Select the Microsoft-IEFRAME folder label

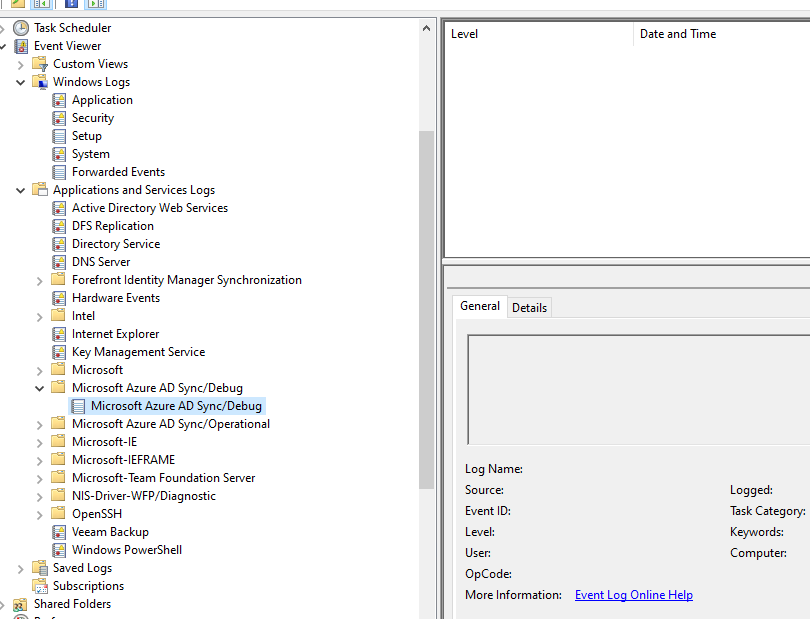[123, 460]
